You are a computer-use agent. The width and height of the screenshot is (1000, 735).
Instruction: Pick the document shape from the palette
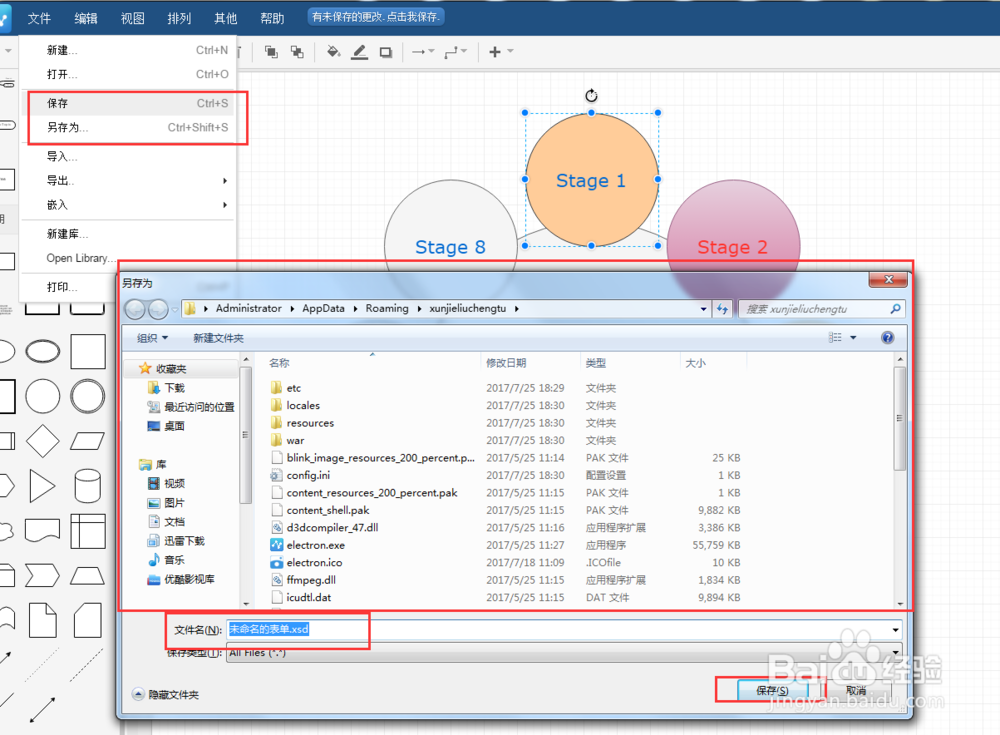(43, 530)
